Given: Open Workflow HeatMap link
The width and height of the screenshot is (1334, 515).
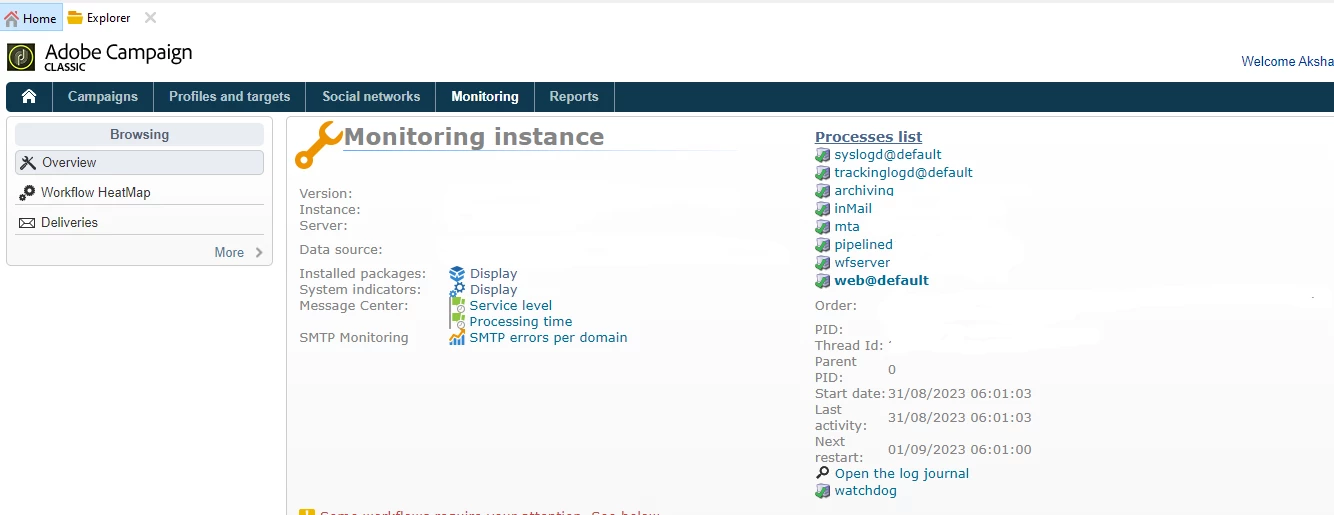Looking at the screenshot, I should click(96, 192).
